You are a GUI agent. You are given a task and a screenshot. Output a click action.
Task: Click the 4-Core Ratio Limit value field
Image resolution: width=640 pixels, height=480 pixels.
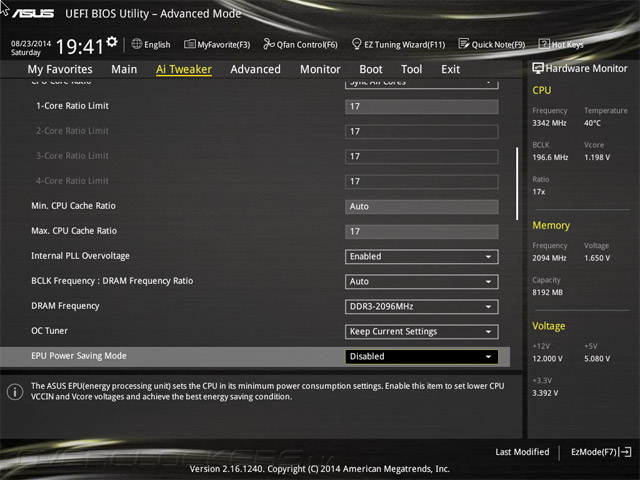pos(422,181)
